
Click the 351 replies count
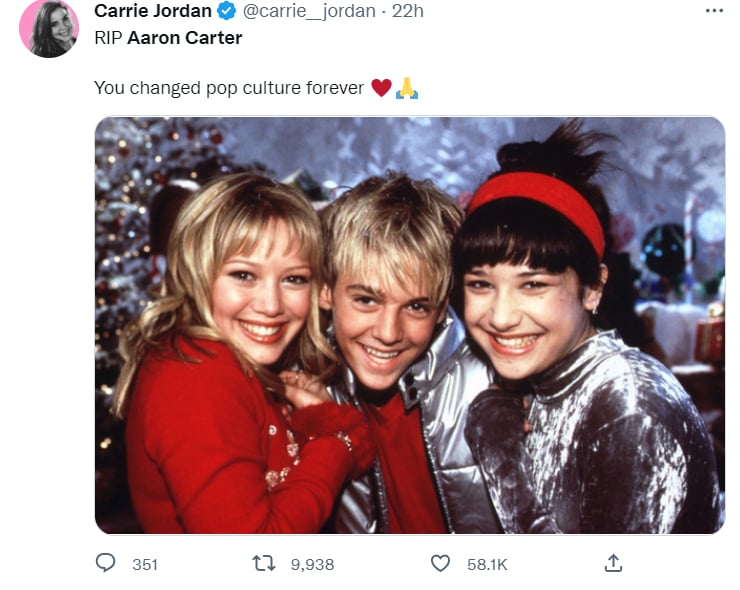[145, 565]
